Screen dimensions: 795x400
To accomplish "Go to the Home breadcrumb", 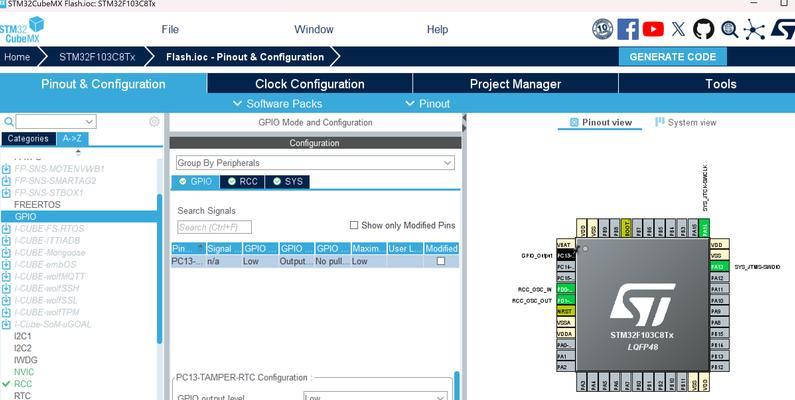I will point(17,57).
